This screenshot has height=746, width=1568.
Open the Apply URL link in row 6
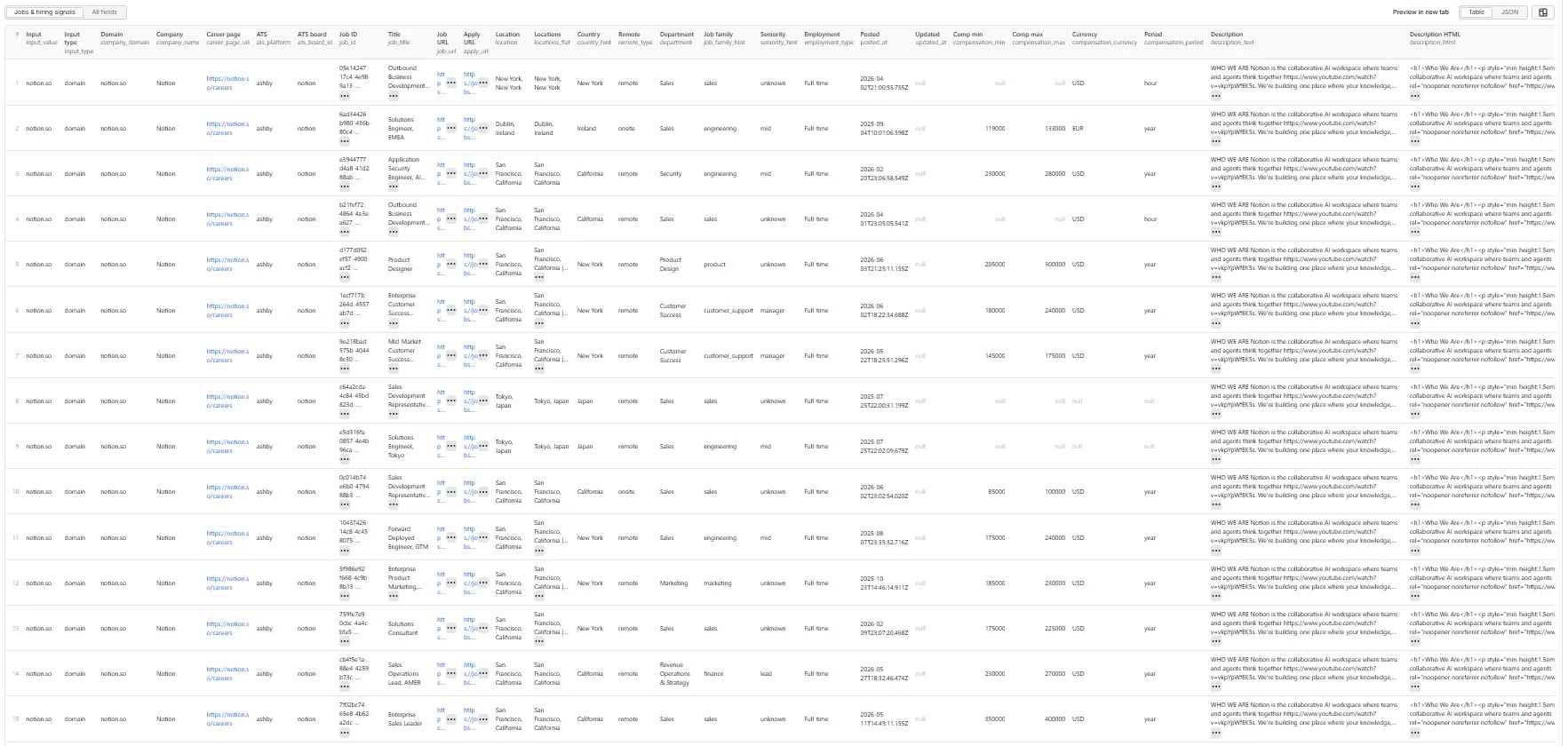tap(469, 310)
